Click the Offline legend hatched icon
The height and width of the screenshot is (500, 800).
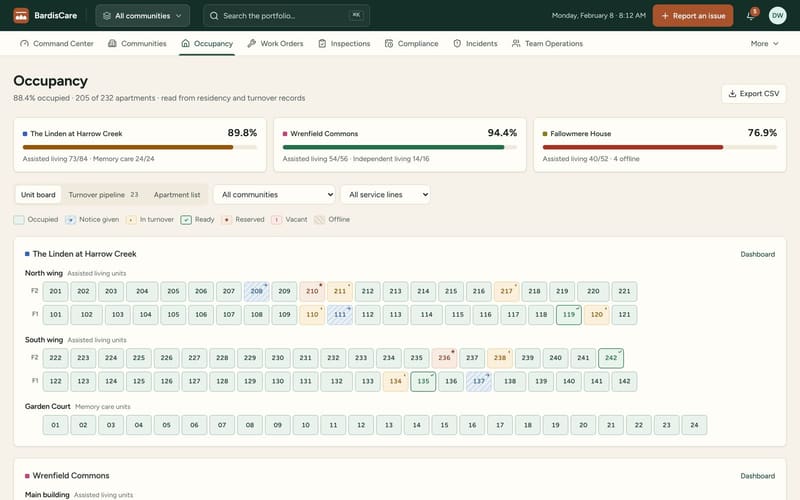point(319,219)
